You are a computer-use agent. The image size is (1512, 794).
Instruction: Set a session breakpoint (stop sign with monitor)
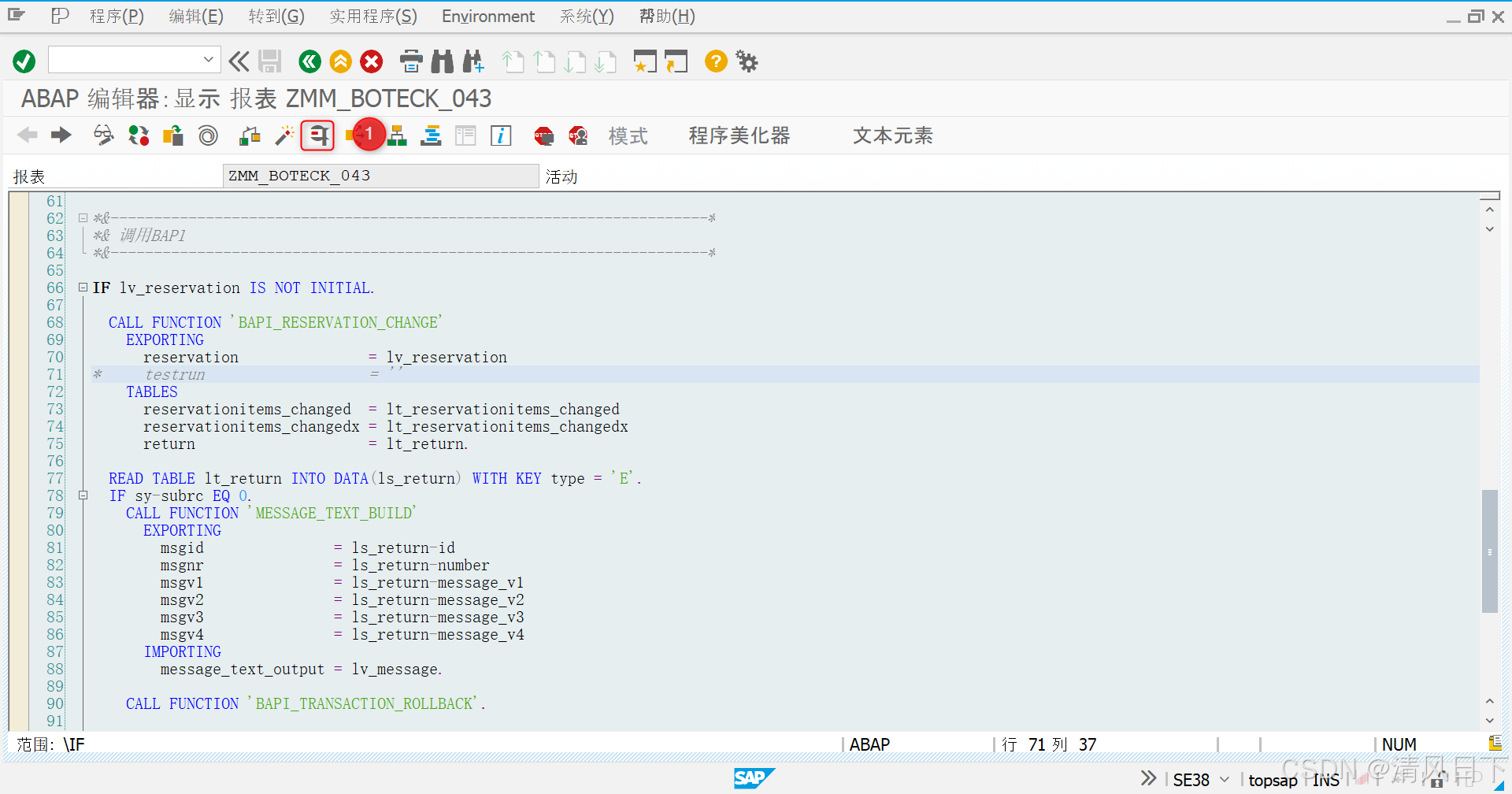(543, 135)
